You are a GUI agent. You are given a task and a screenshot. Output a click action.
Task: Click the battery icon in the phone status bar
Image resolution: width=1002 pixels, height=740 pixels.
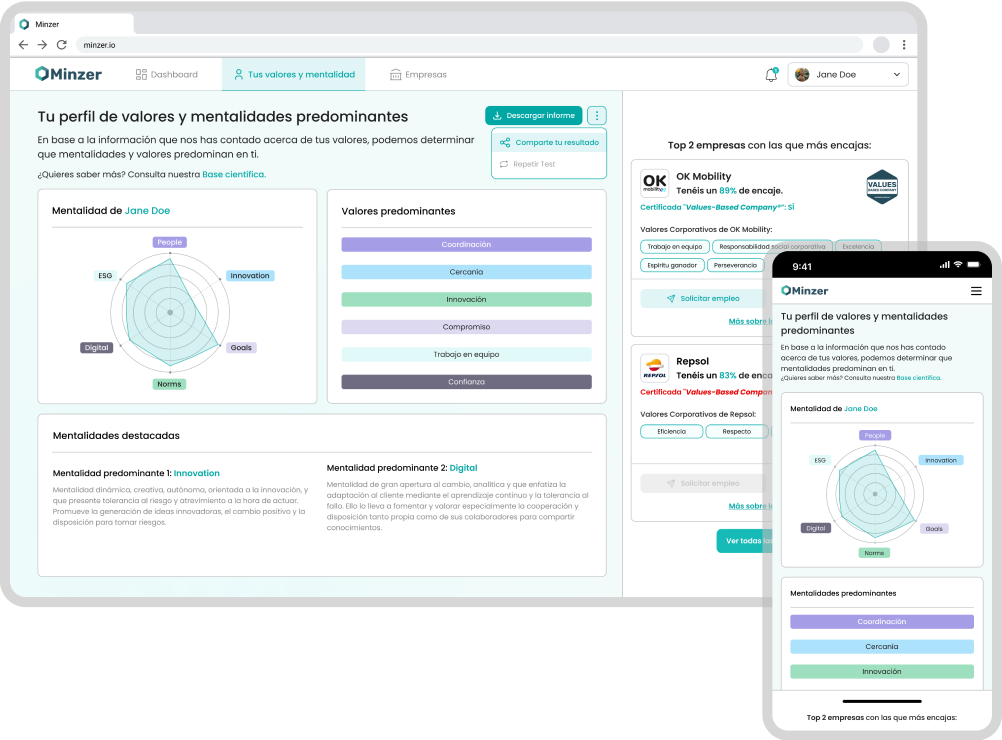[974, 265]
